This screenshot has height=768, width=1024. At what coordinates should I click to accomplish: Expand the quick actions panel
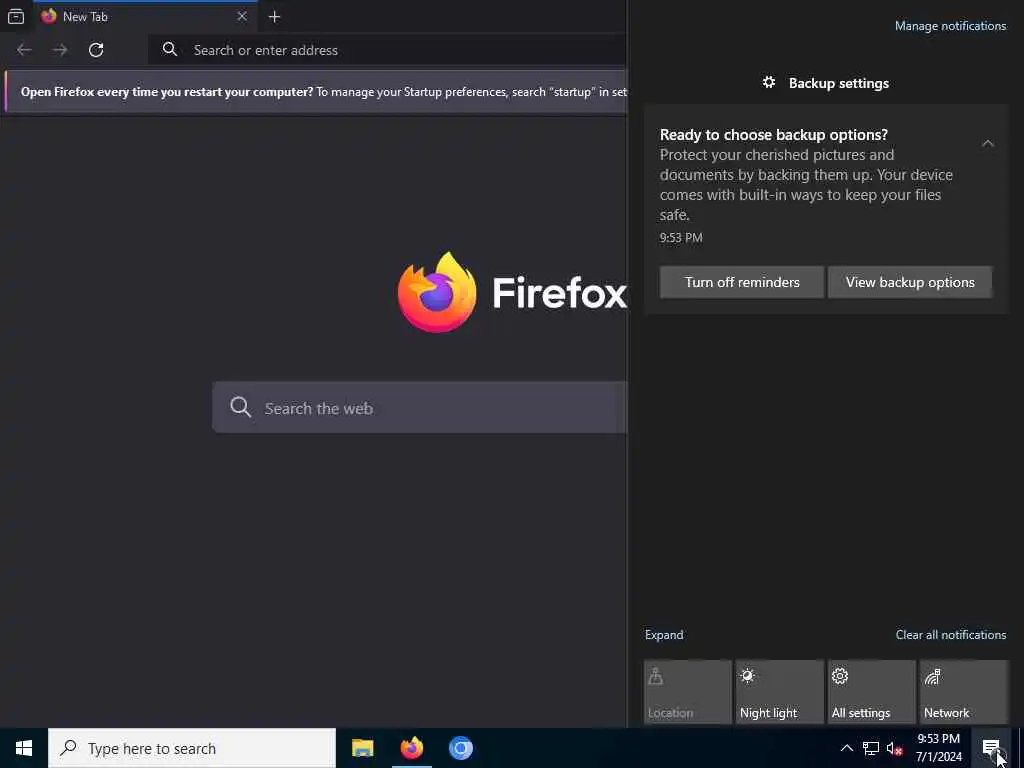664,635
